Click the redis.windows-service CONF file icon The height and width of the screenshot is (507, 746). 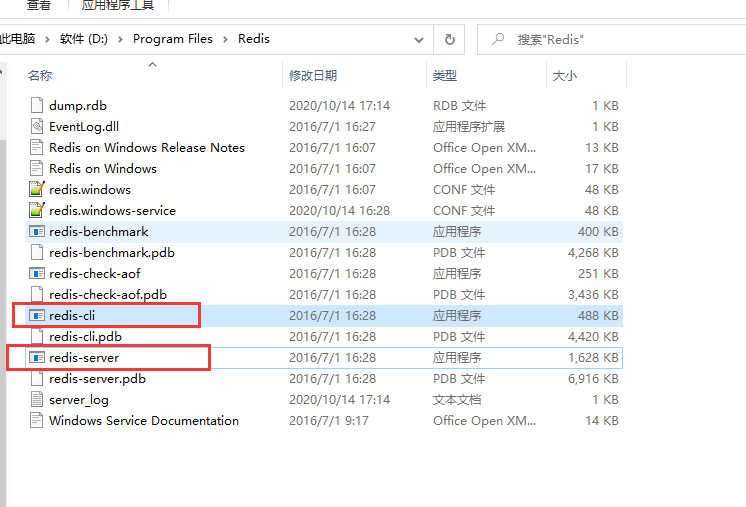[x=37, y=210]
